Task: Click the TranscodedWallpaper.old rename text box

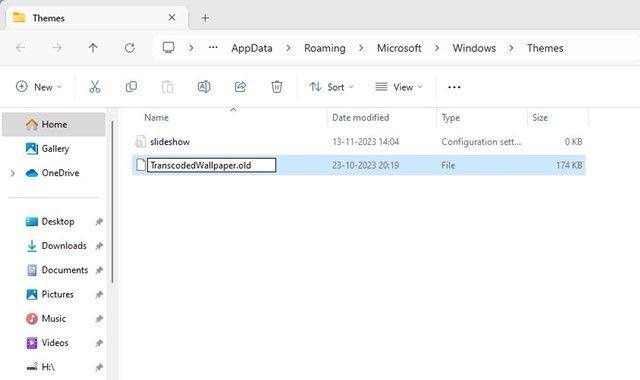Action: point(211,165)
